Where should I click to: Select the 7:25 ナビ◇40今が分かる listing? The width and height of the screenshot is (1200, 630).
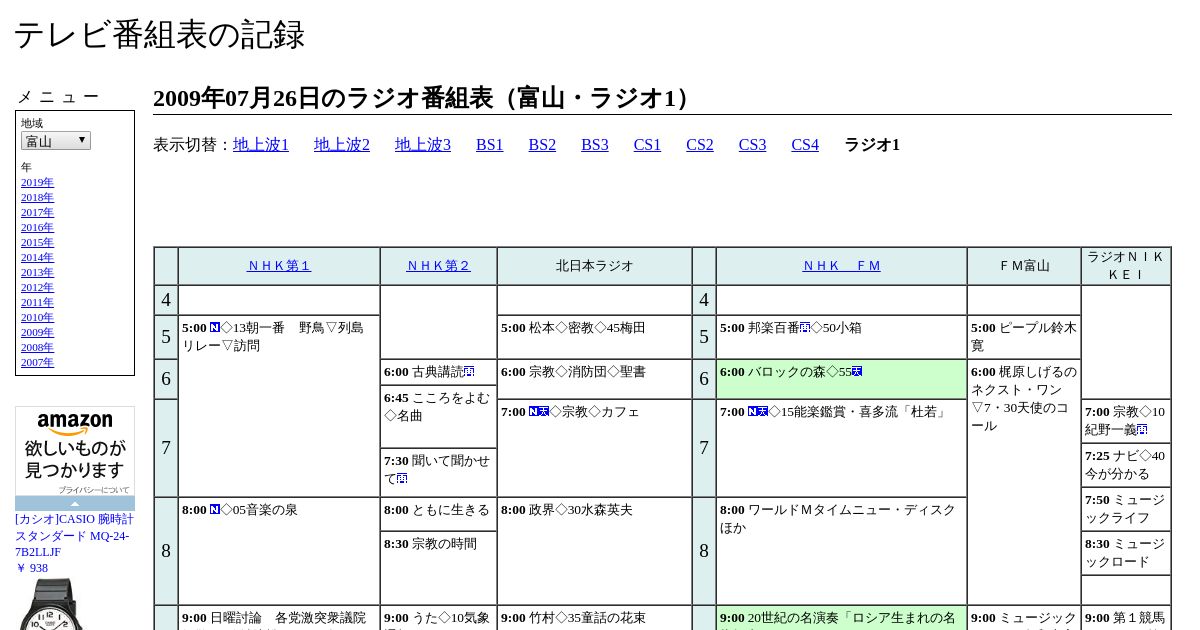pyautogui.click(x=1126, y=466)
